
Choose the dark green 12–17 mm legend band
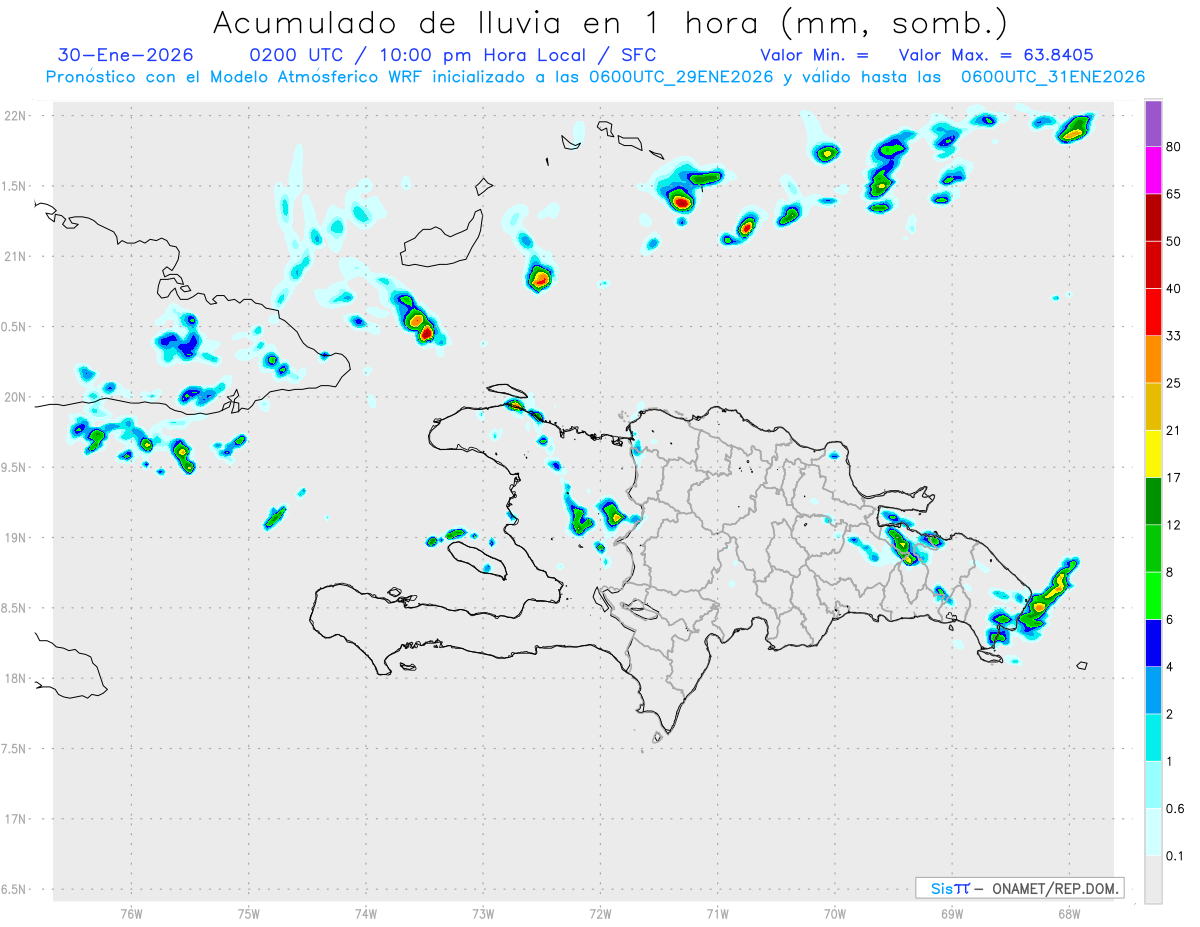coord(1153,500)
